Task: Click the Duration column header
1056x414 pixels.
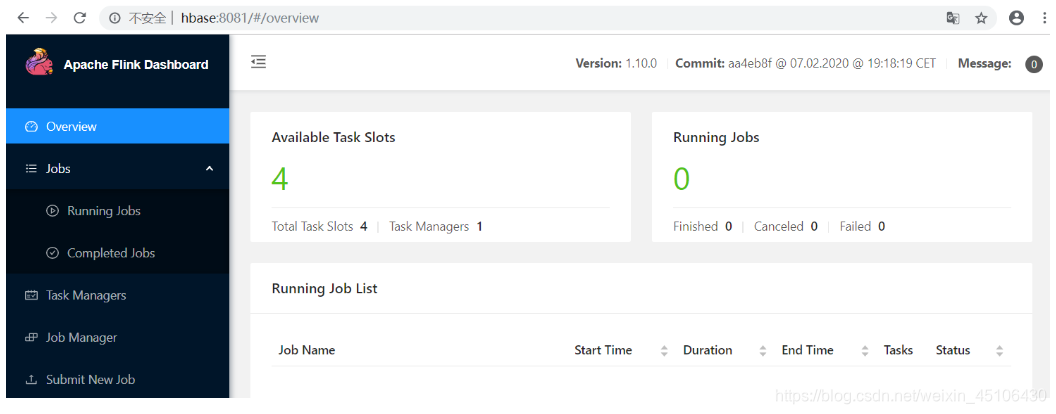Action: tap(707, 350)
